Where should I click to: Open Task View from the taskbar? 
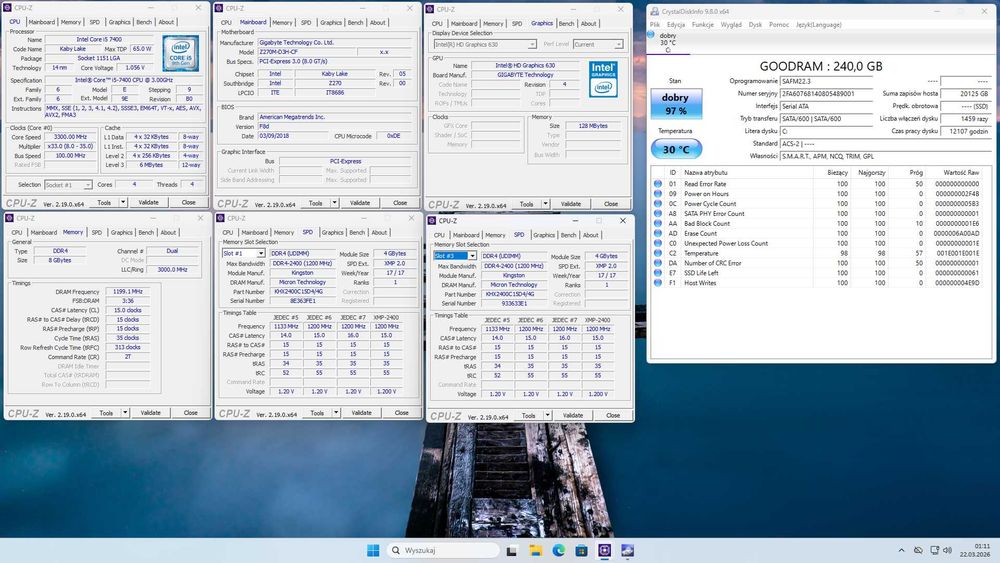point(511,550)
